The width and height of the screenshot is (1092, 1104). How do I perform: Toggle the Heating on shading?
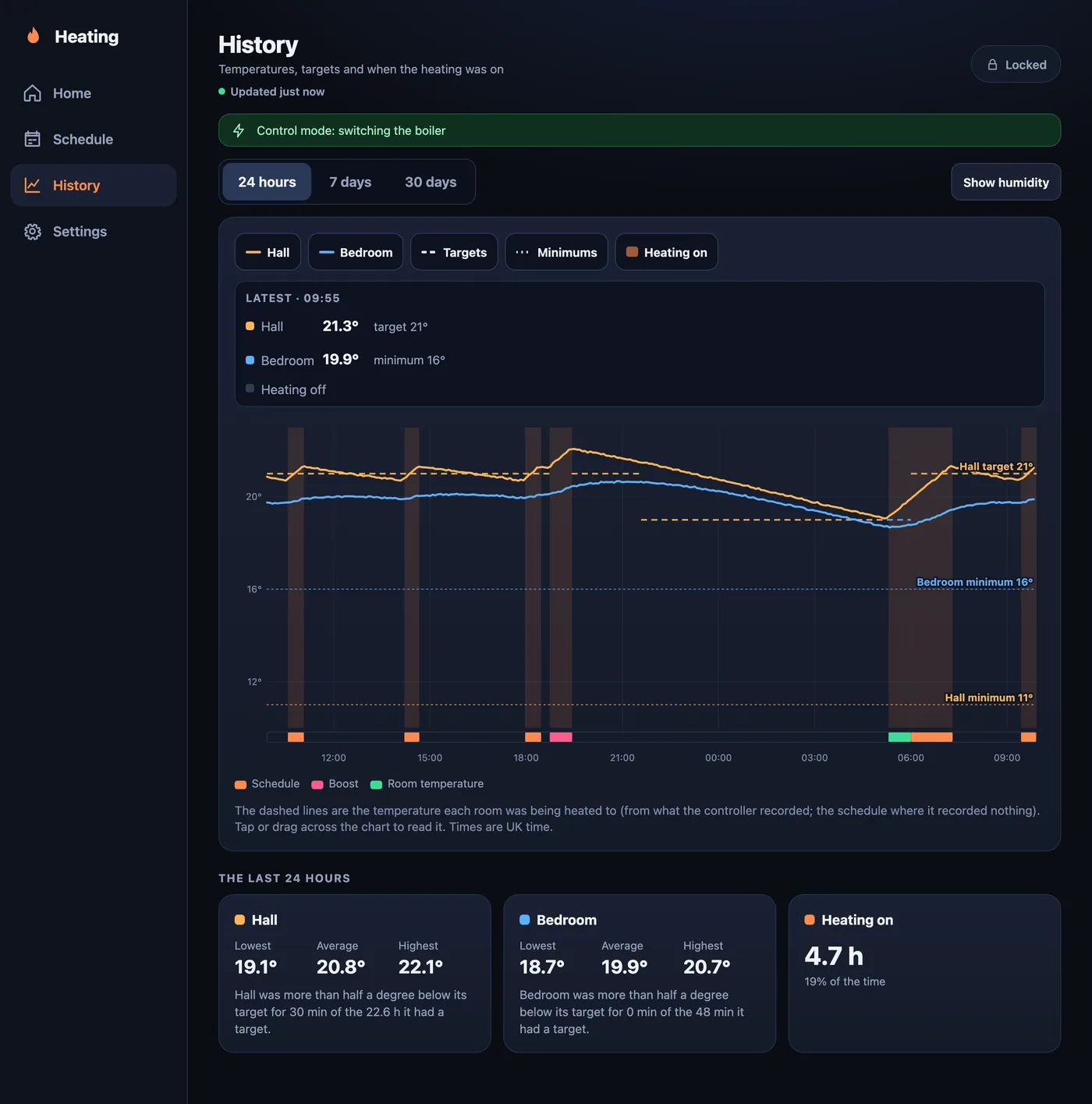pos(666,252)
